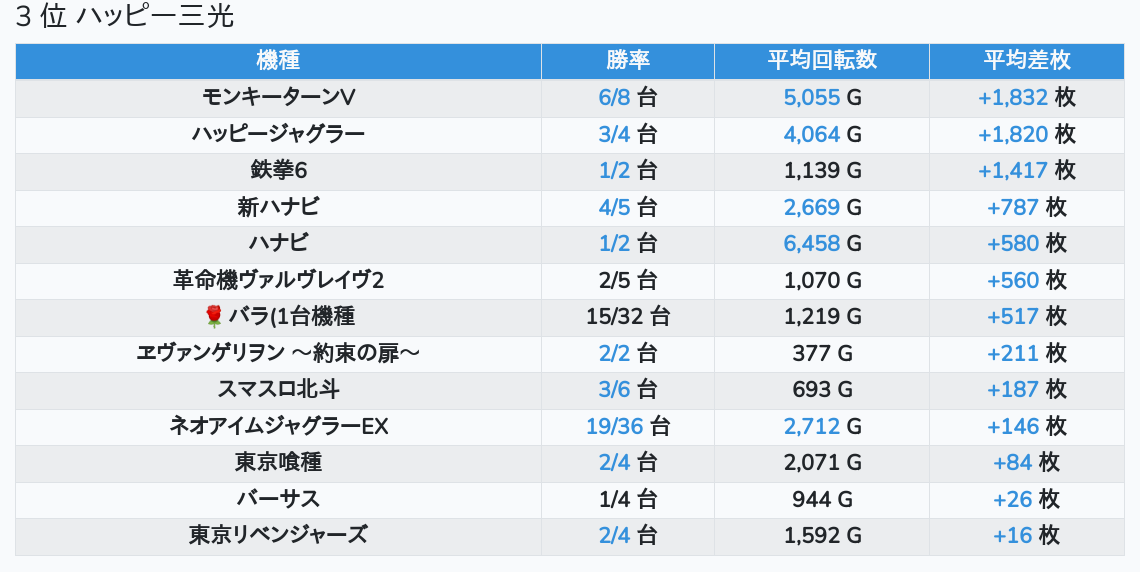Open the モンキーターンV machine row
Screen dimensions: 1140x572
point(278,97)
